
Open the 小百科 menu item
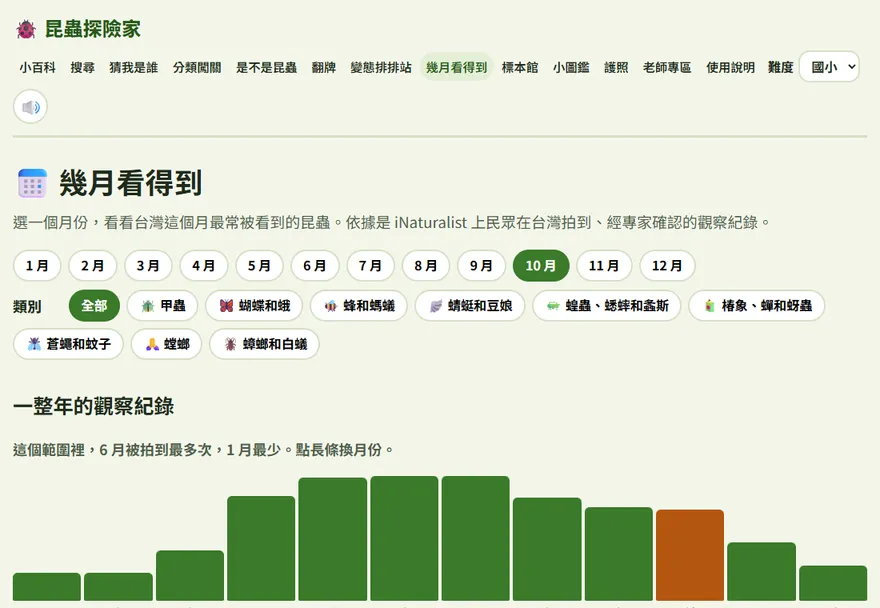coord(38,67)
